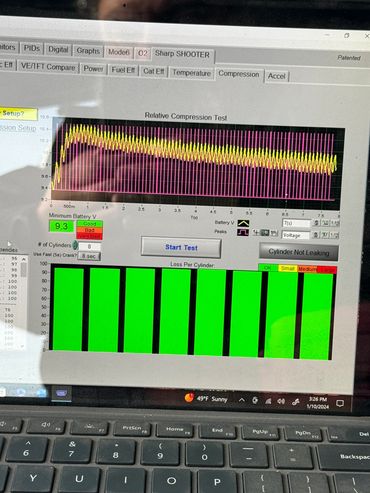The width and height of the screenshot is (370, 493).
Task: Click the lock icon beside the Voltage axis field
Action: point(315,235)
